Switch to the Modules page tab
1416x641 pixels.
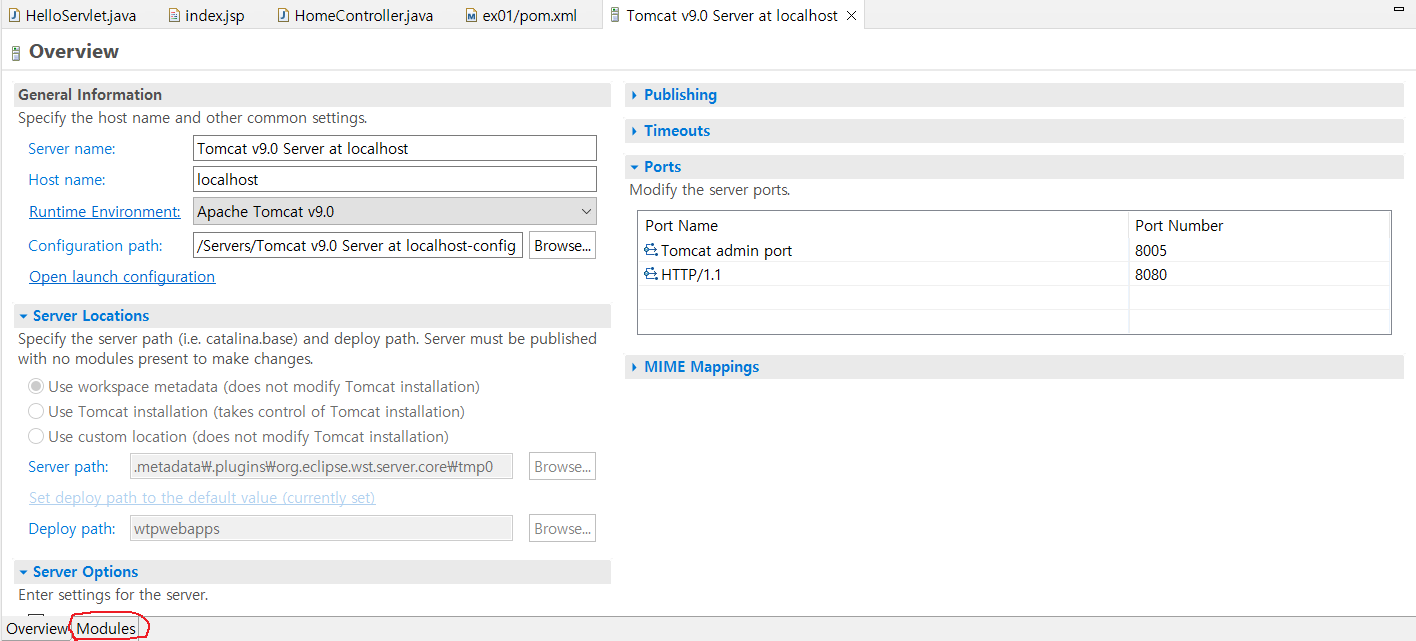coord(106,628)
